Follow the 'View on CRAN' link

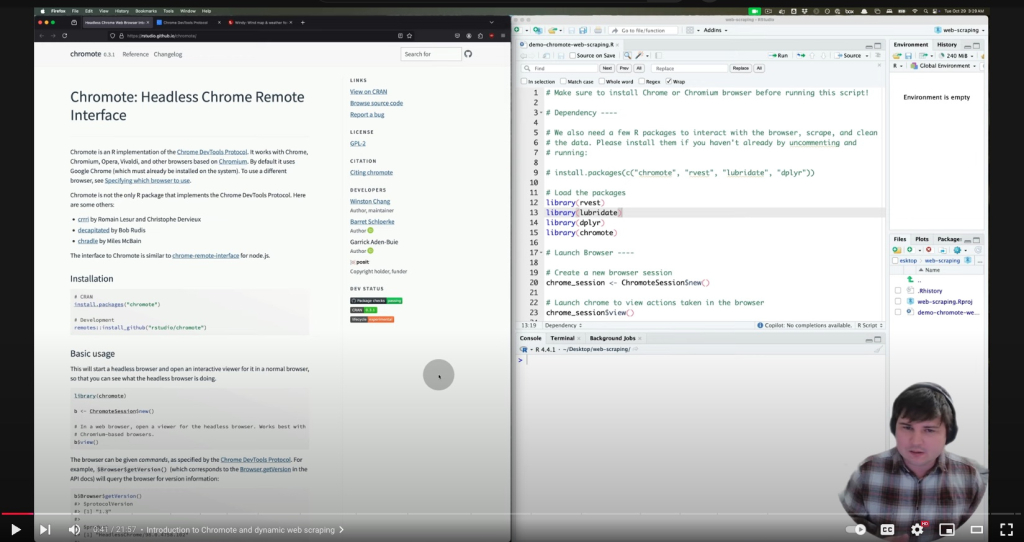pyautogui.click(x=368, y=91)
